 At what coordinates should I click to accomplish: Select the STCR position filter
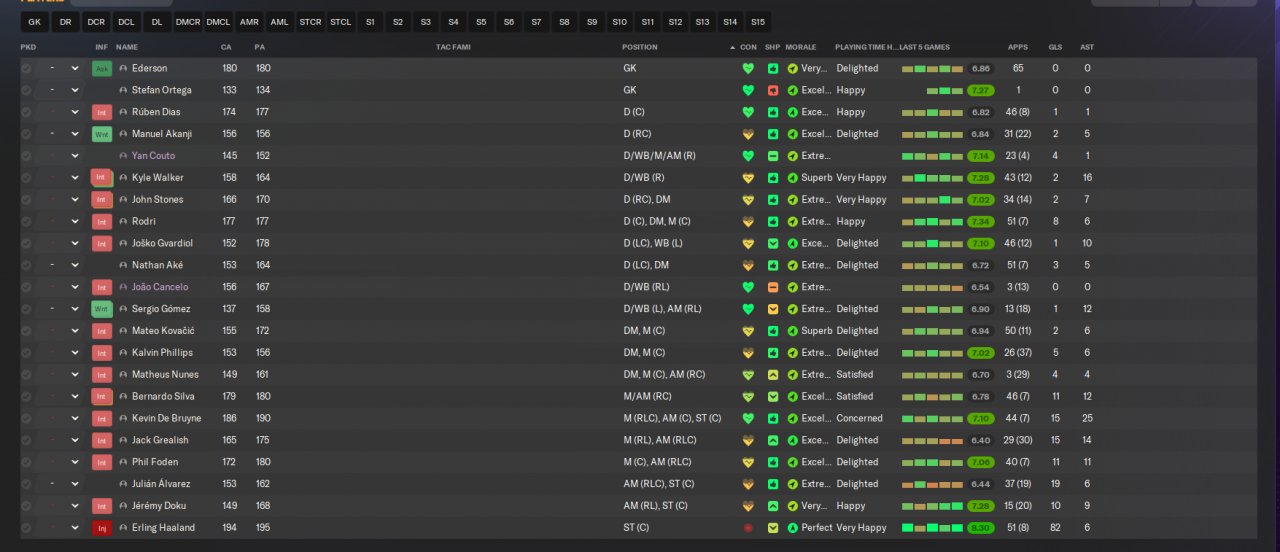pos(310,21)
